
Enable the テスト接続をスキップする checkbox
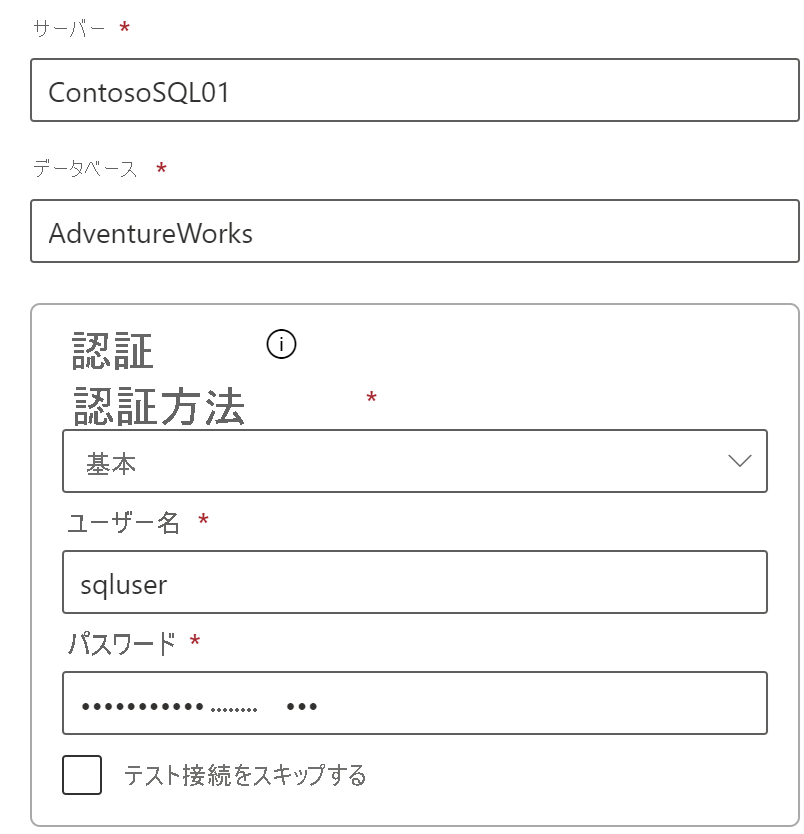point(82,775)
